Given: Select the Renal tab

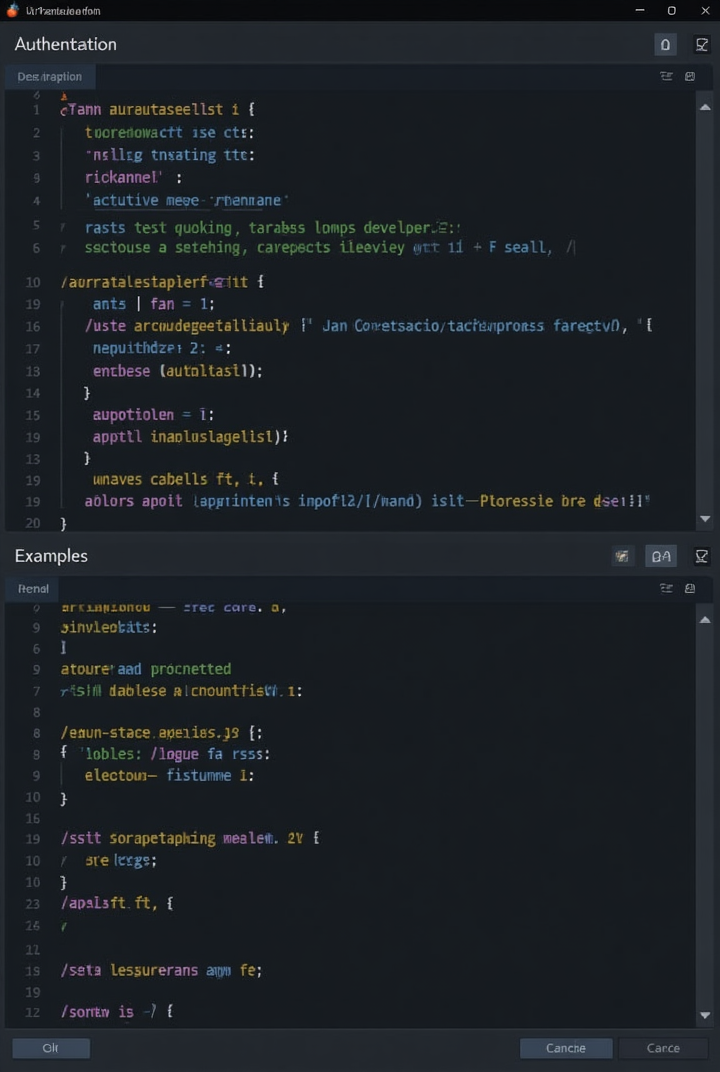Looking at the screenshot, I should pos(32,589).
